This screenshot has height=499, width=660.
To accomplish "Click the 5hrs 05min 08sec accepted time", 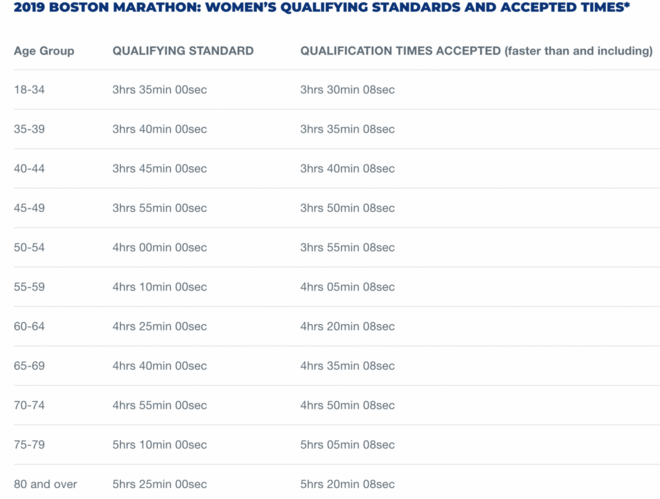I will [x=347, y=445].
